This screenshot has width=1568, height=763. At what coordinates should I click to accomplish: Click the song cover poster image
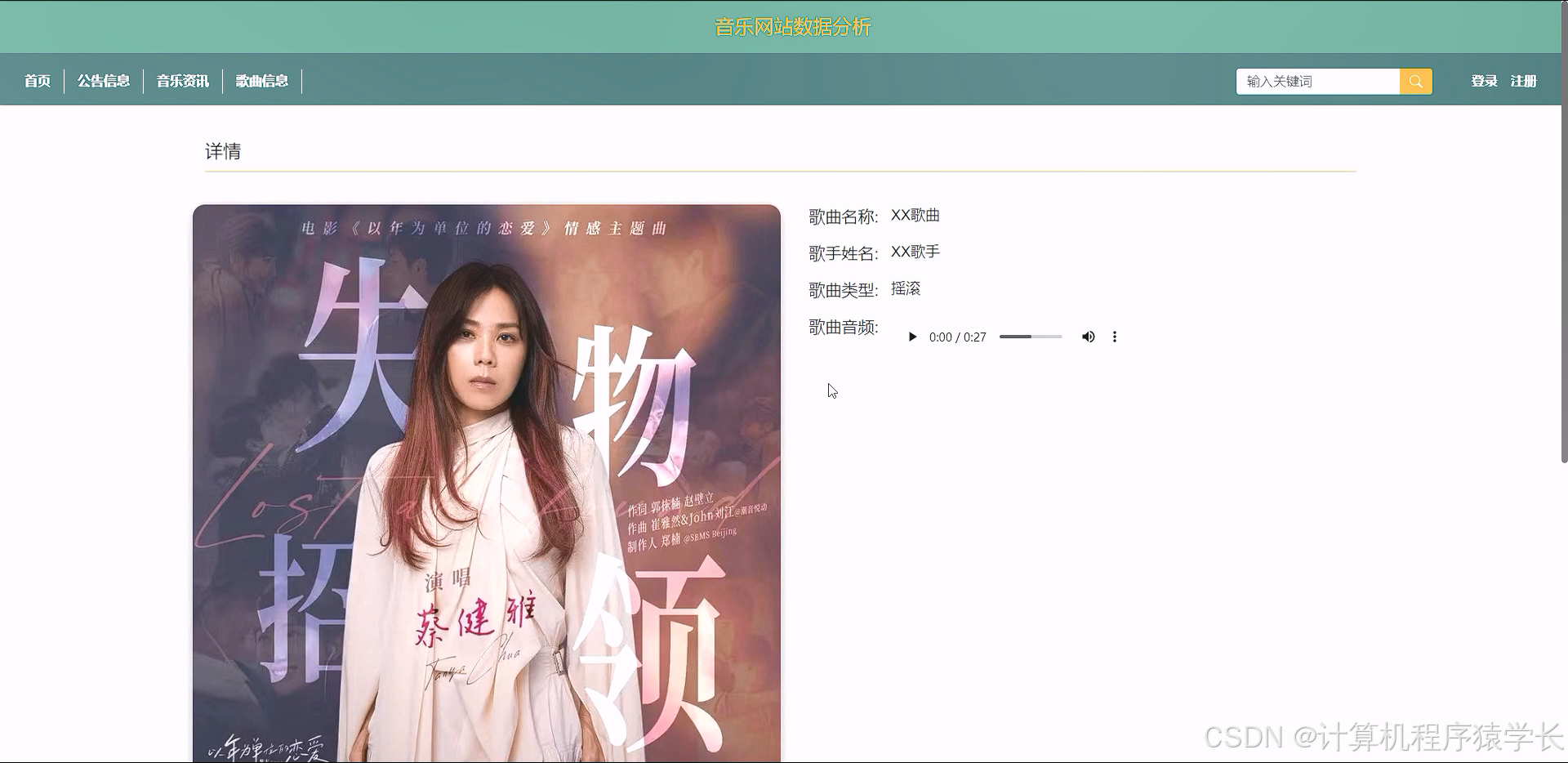coord(487,484)
